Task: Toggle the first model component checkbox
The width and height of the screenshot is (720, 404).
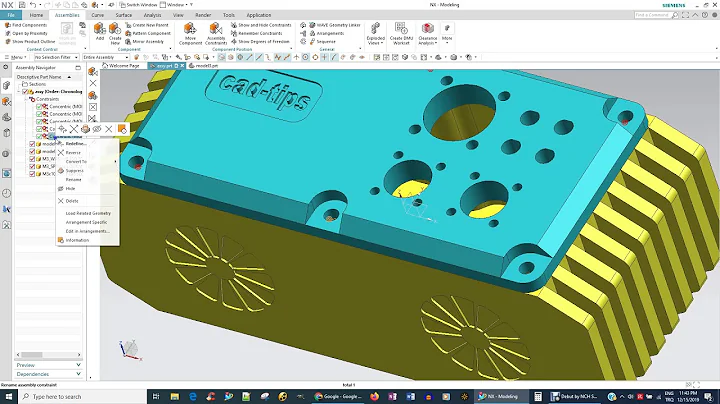Action: (x=32, y=144)
